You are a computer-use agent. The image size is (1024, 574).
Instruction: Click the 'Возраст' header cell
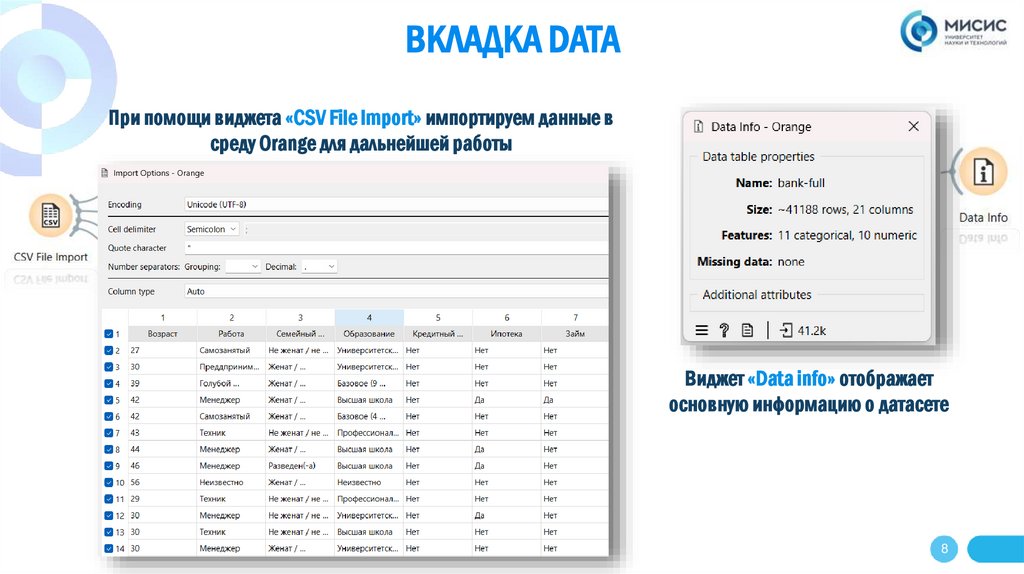click(163, 334)
